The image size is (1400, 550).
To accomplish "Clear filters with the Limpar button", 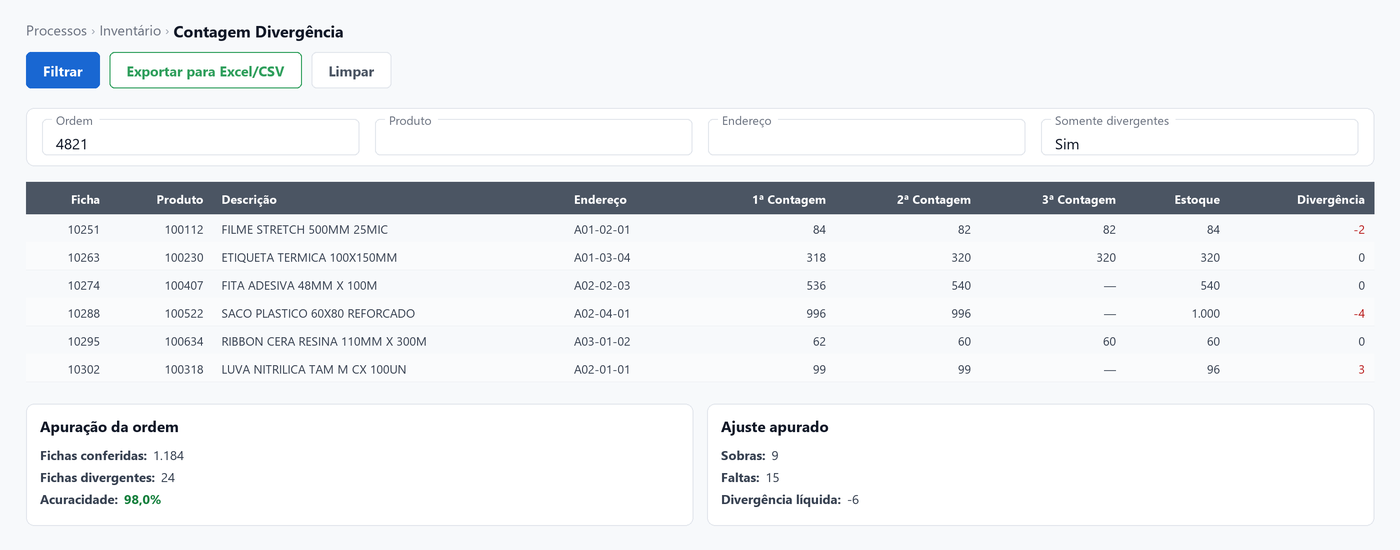I will (351, 71).
